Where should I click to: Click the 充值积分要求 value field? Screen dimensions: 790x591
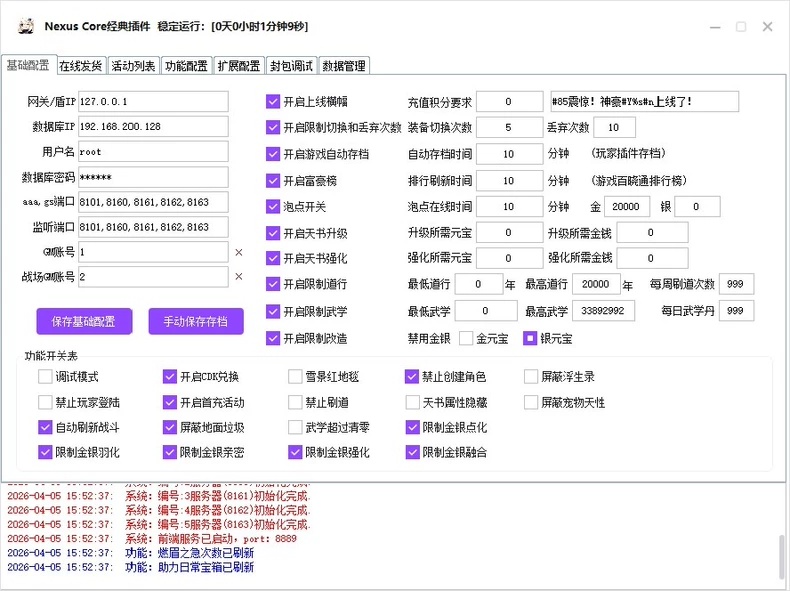coord(509,102)
